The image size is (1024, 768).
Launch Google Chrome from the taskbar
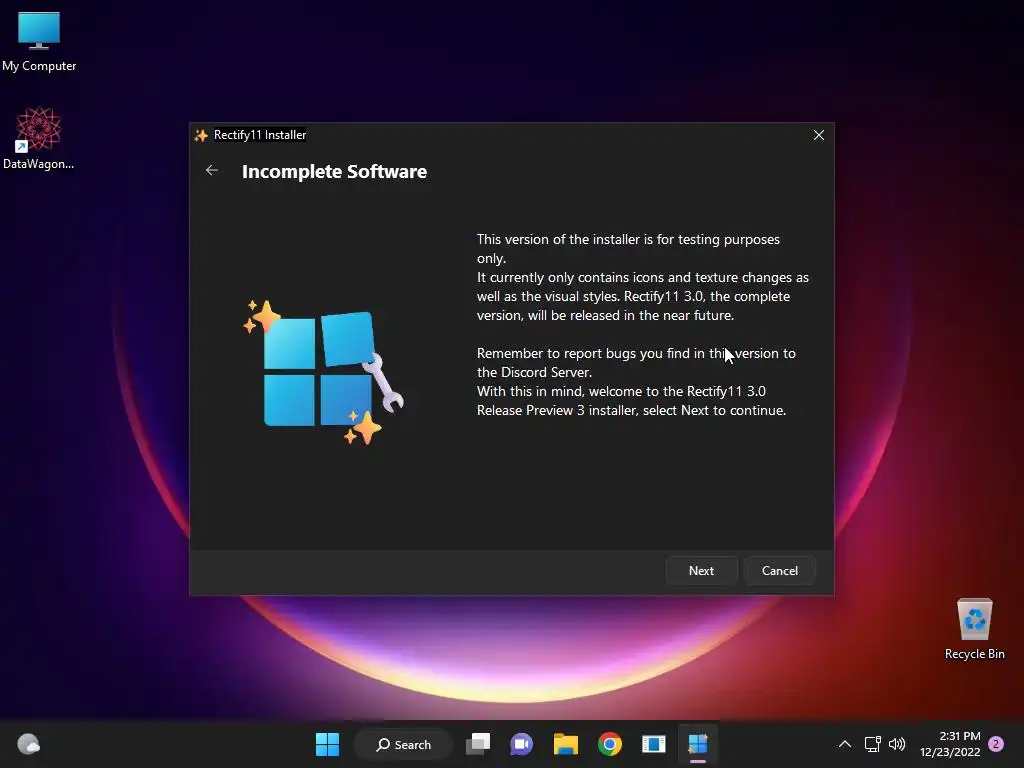coord(609,744)
